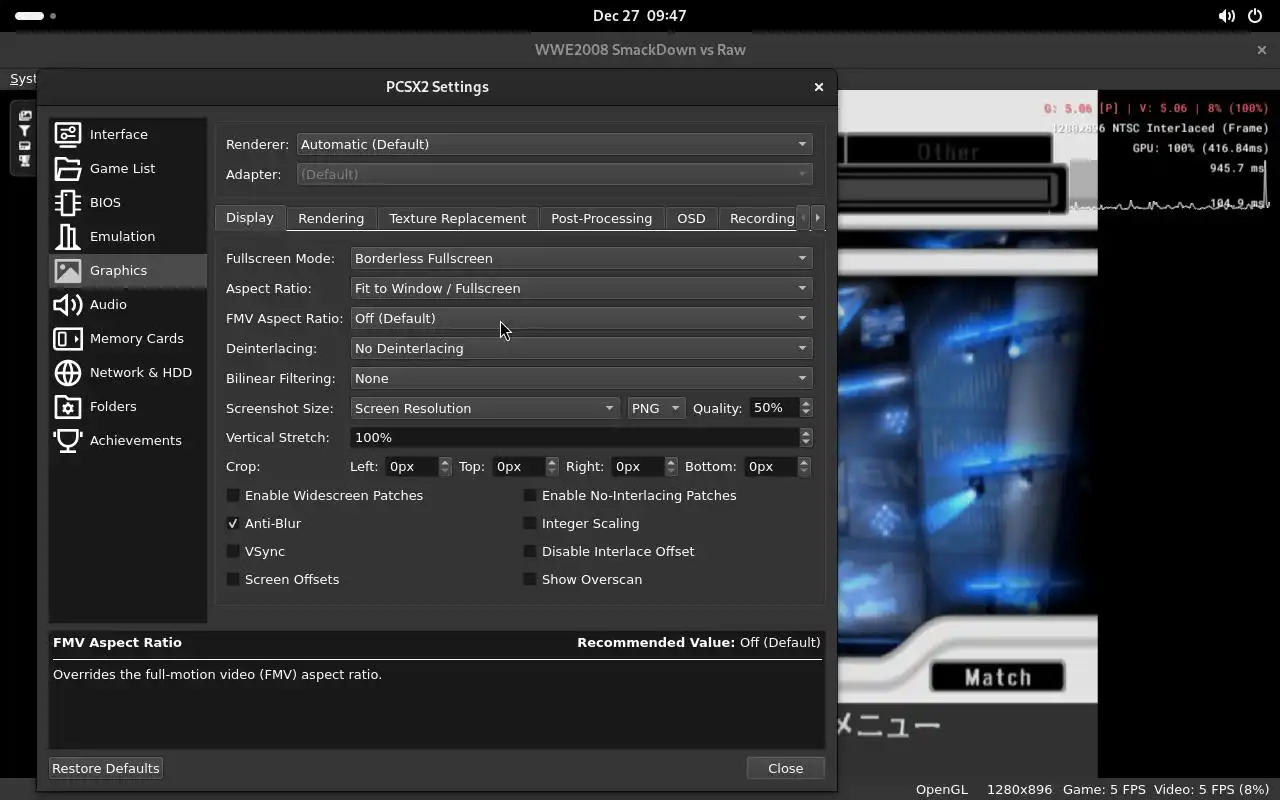Open Memory Cards icon in sidebar
Viewport: 1280px width, 800px height.
68,338
